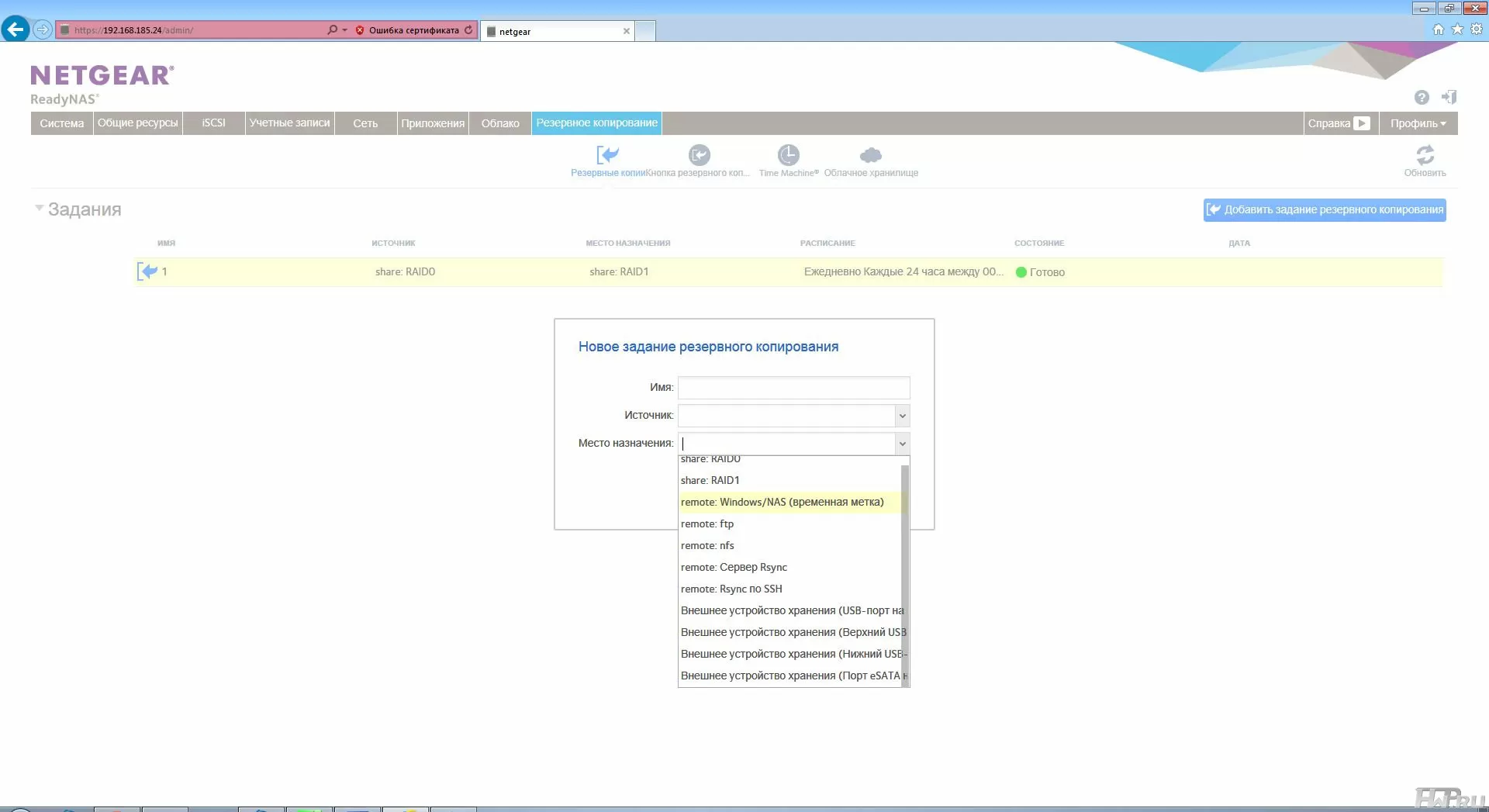Click the logout icon near help
The image size is (1489, 812).
click(x=1449, y=98)
